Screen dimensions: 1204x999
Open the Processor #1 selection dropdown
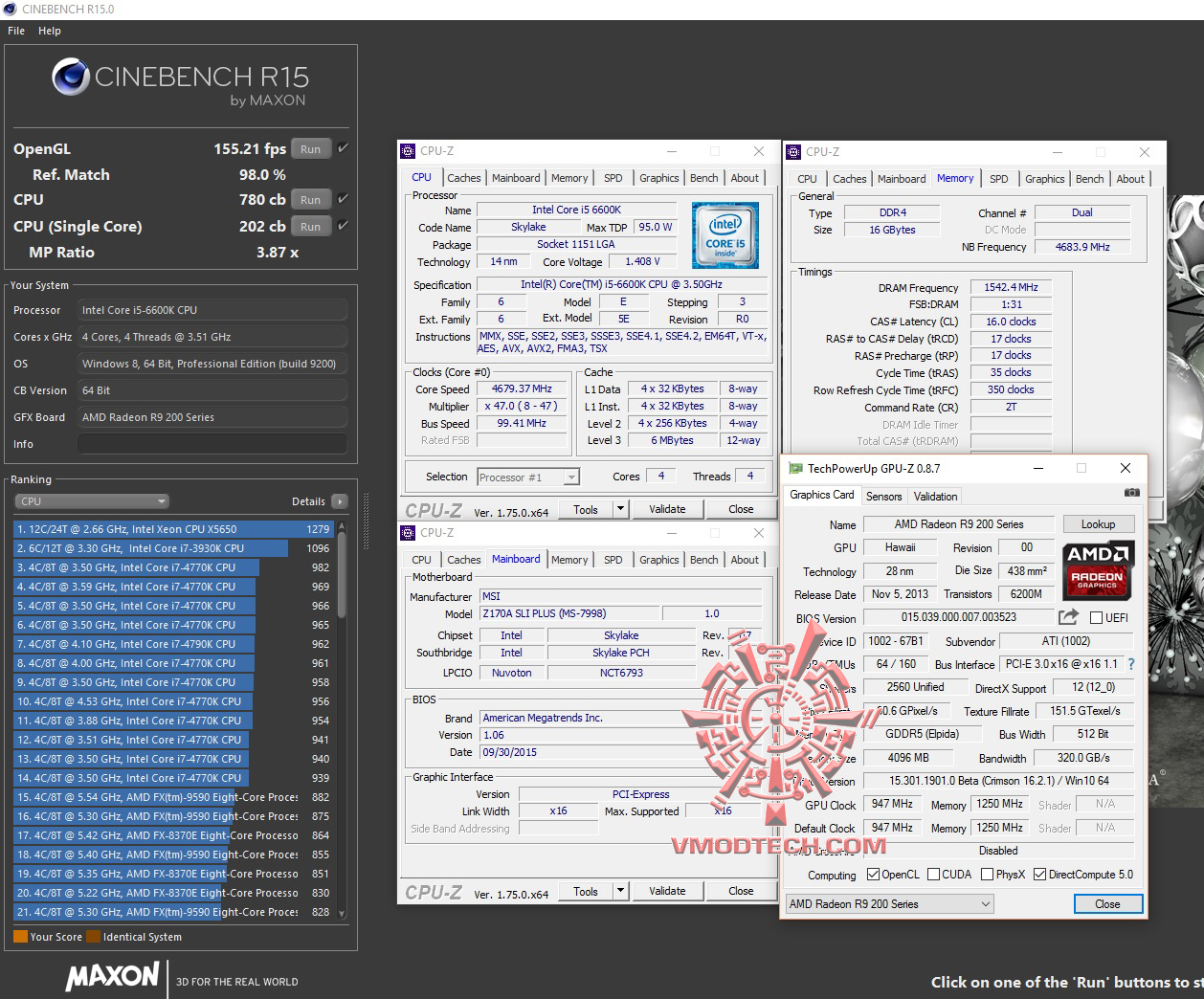coord(528,477)
